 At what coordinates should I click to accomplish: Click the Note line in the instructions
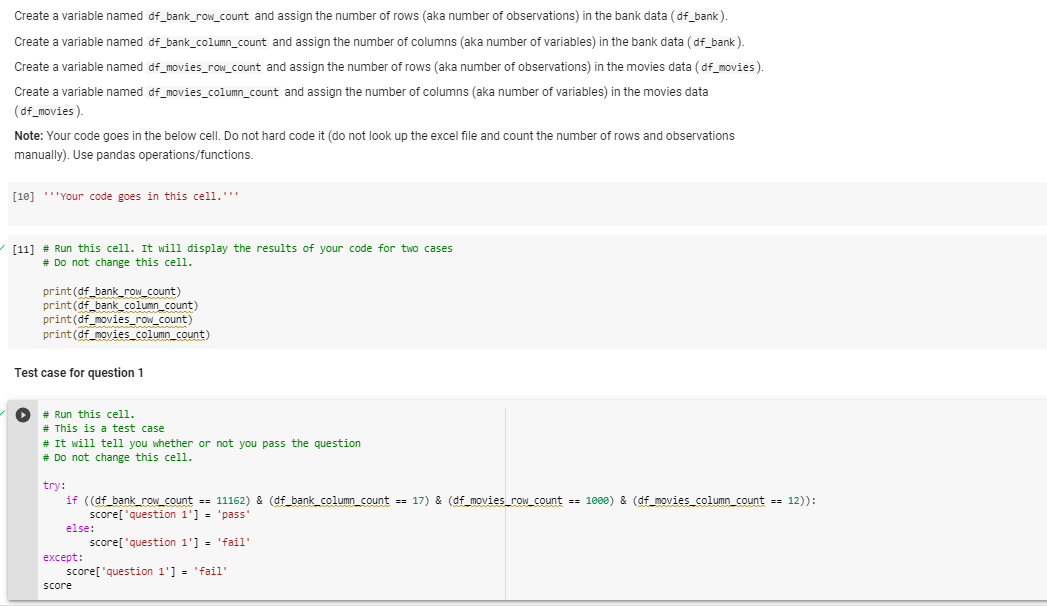[200, 135]
